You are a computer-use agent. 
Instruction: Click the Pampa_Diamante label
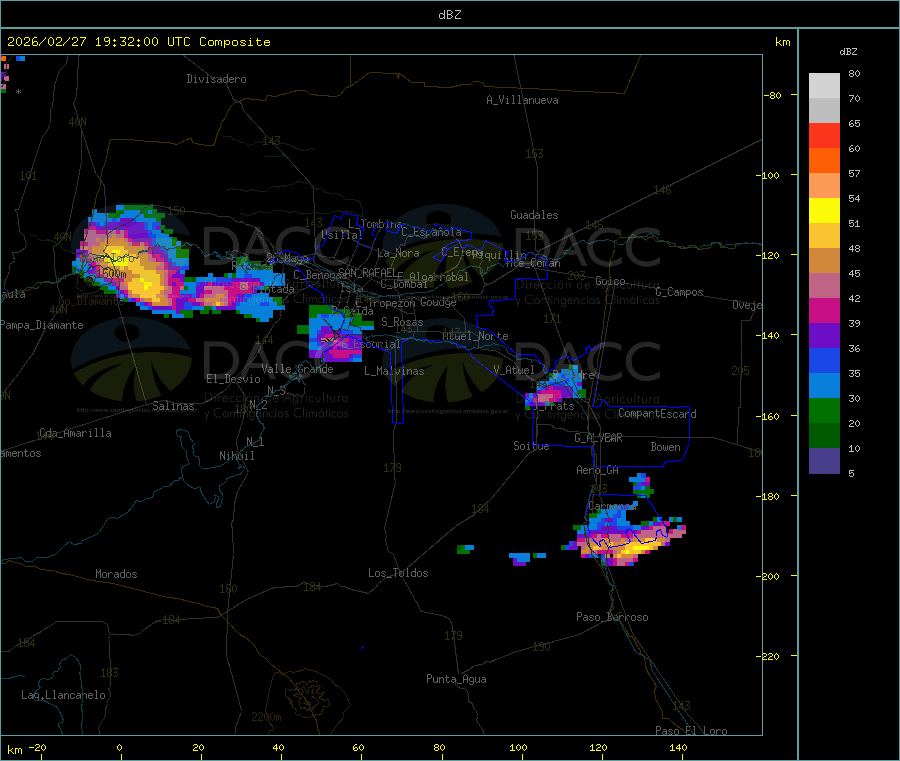tap(41, 325)
